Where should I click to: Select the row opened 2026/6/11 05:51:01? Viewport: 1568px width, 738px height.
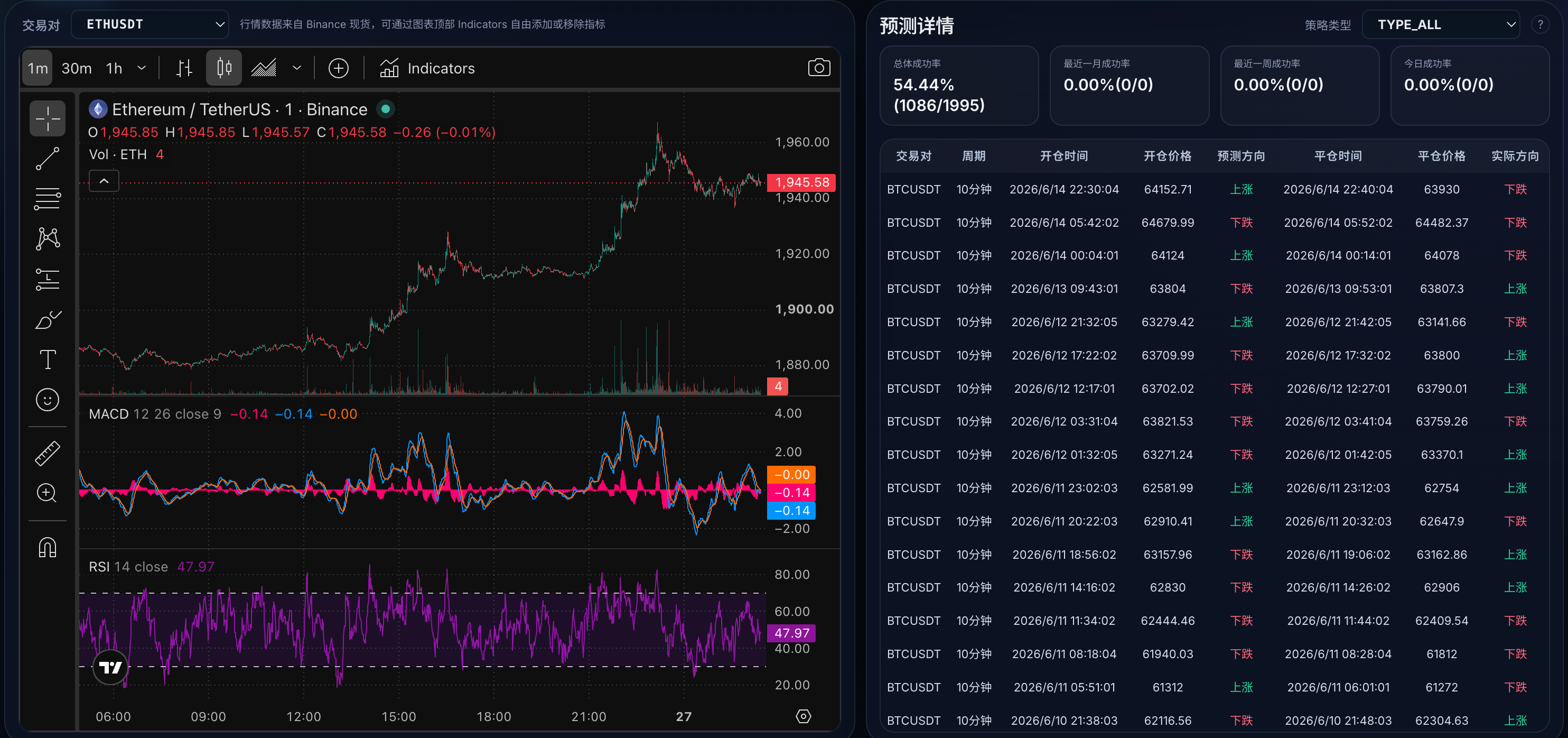pyautogui.click(x=1215, y=687)
